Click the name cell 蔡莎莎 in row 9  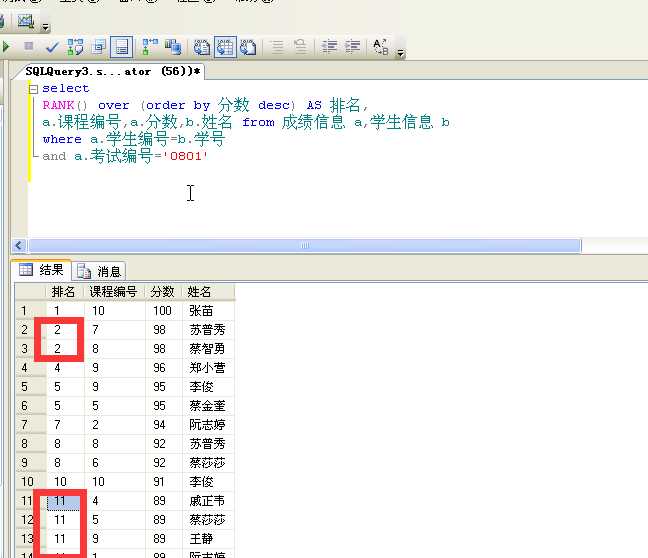208,463
